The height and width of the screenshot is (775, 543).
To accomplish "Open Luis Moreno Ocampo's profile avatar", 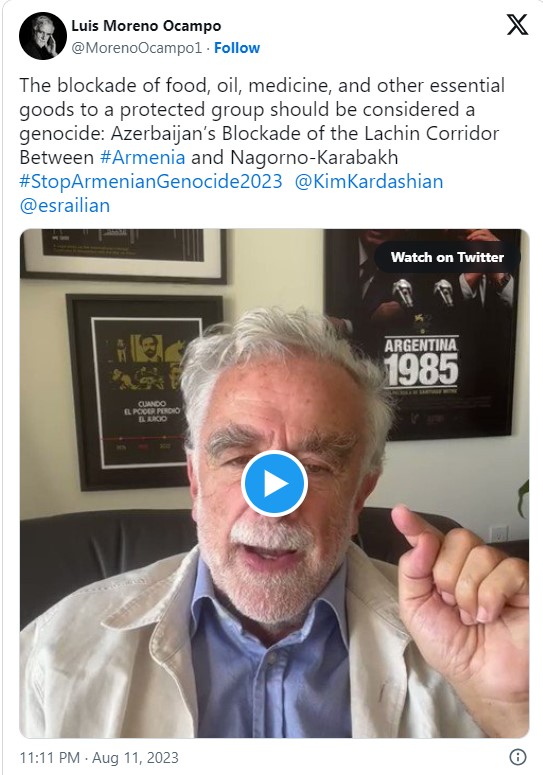I will pyautogui.click(x=42, y=36).
